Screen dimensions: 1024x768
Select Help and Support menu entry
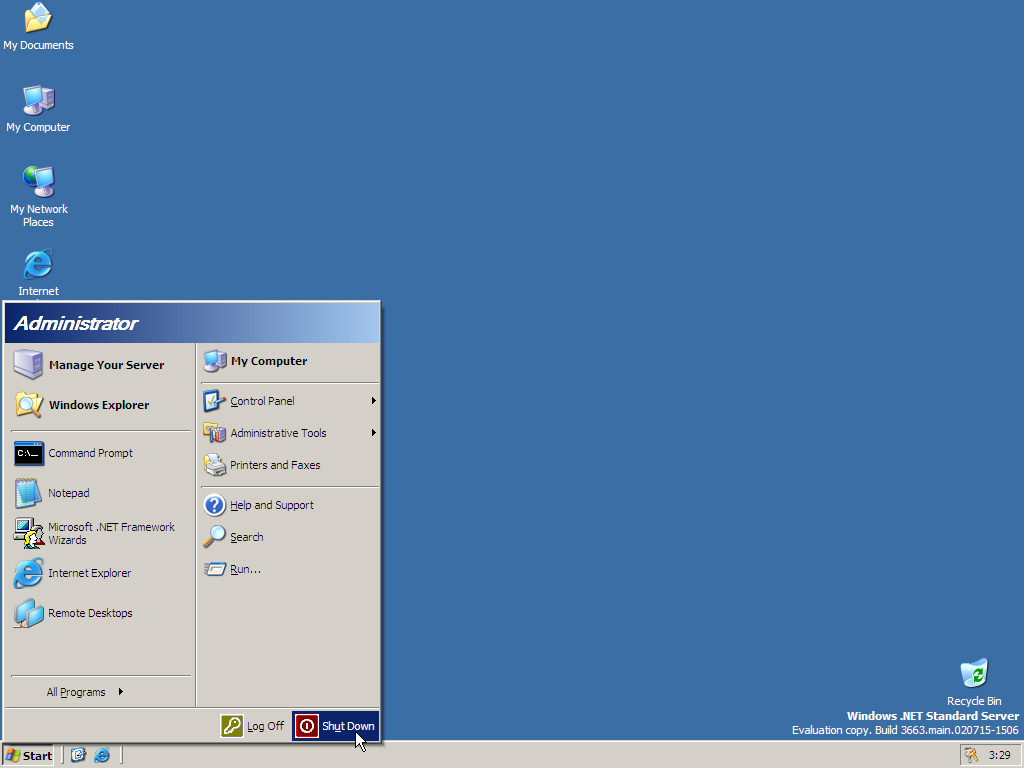[271, 505]
